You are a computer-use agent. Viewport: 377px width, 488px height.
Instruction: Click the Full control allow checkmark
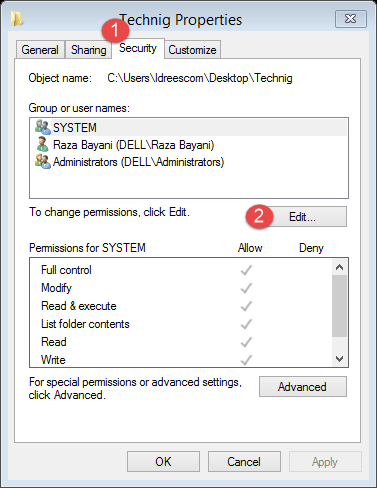246,270
